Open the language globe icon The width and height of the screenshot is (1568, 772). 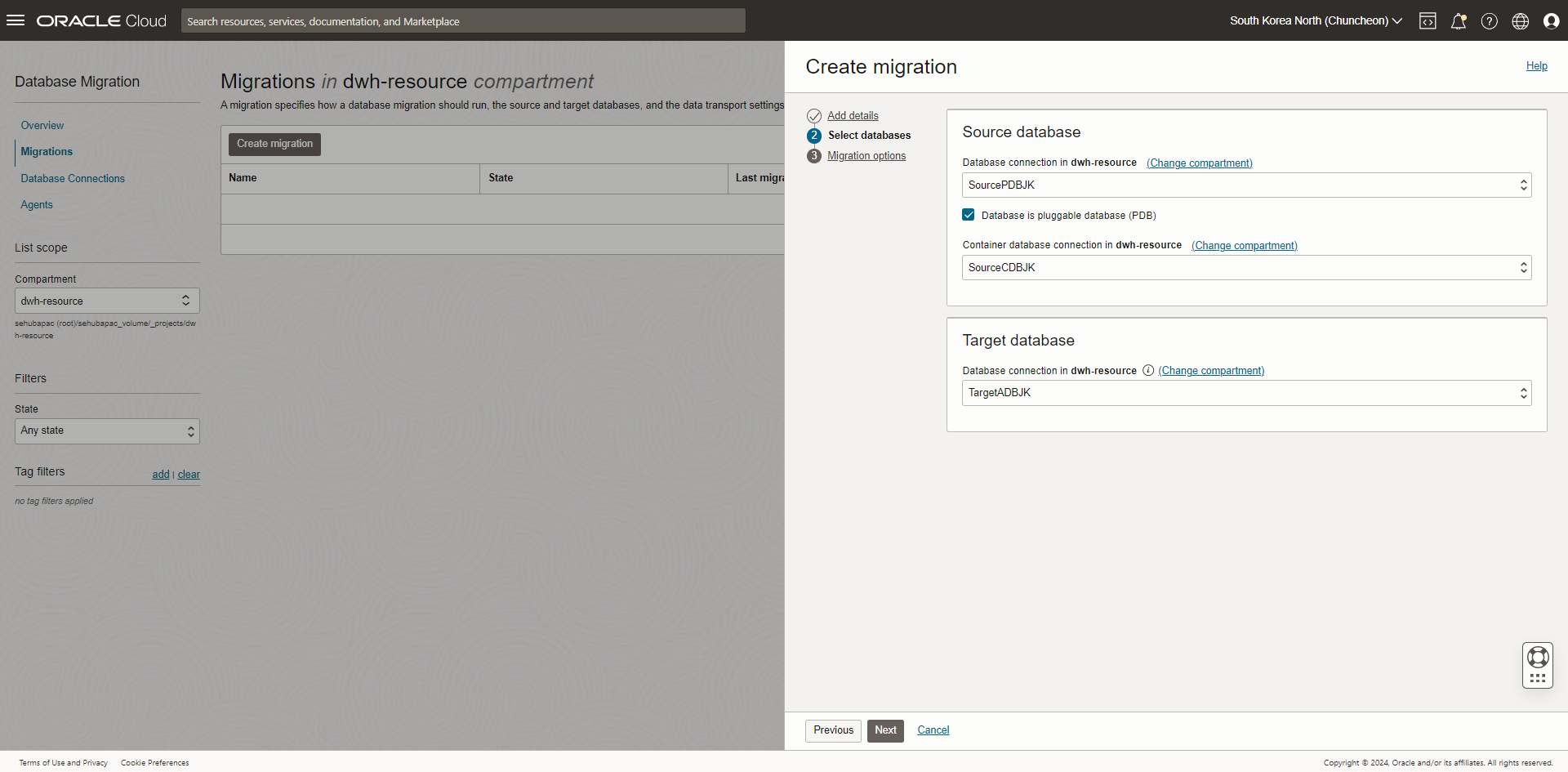[1521, 21]
